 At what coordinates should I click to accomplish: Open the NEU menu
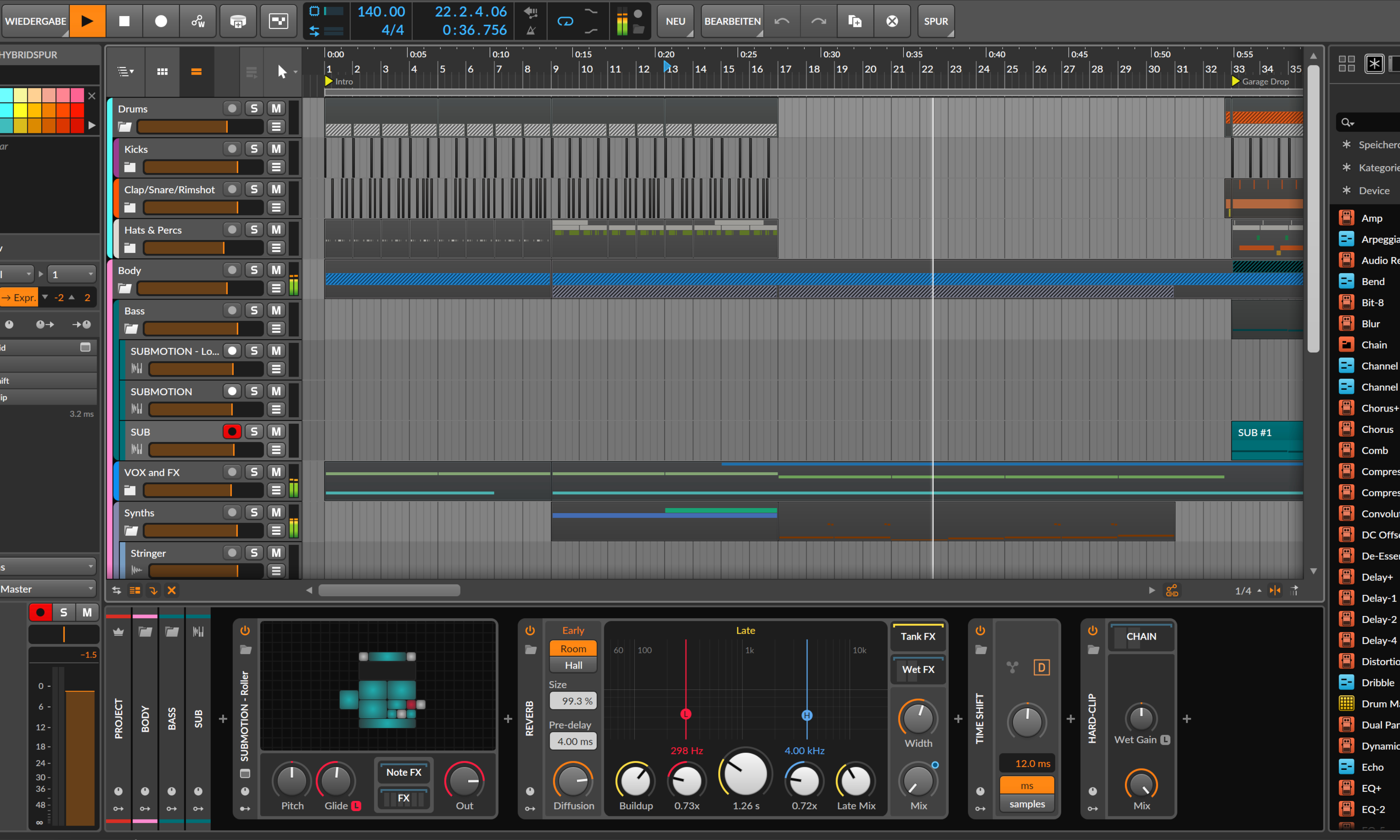[675, 21]
